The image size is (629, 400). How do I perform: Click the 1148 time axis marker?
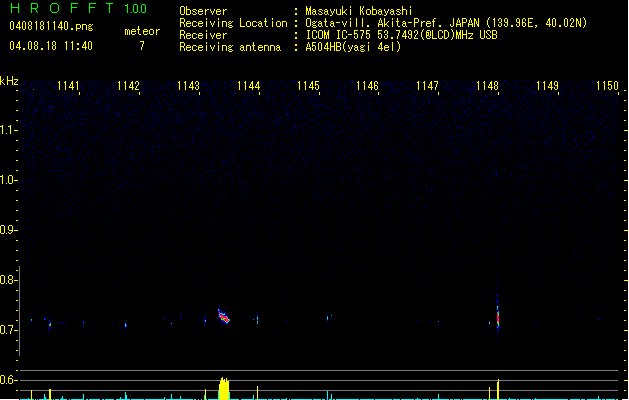(487, 86)
